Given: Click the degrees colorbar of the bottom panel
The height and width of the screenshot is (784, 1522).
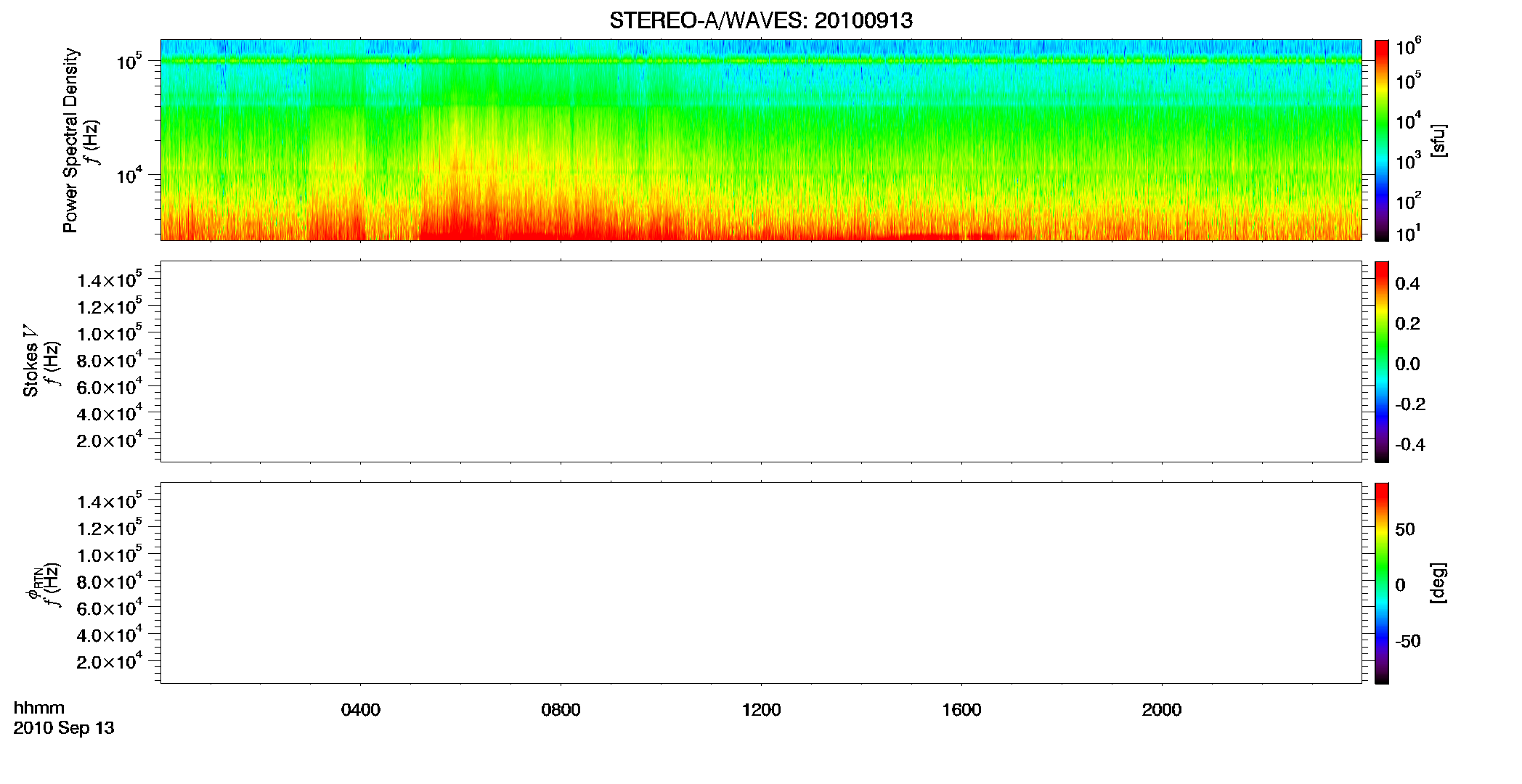Looking at the screenshot, I should (1382, 583).
